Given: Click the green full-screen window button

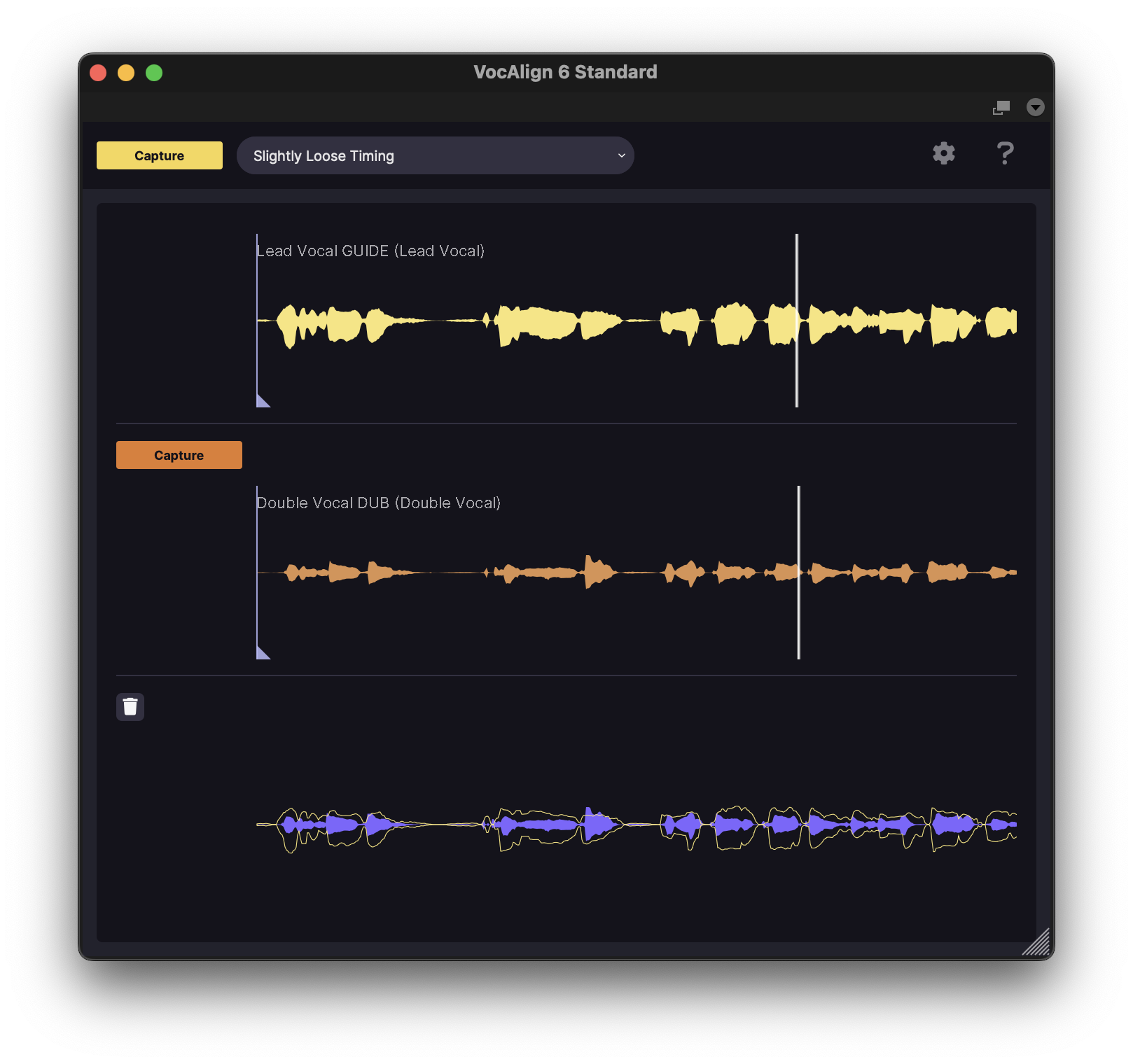Looking at the screenshot, I should click(x=154, y=73).
